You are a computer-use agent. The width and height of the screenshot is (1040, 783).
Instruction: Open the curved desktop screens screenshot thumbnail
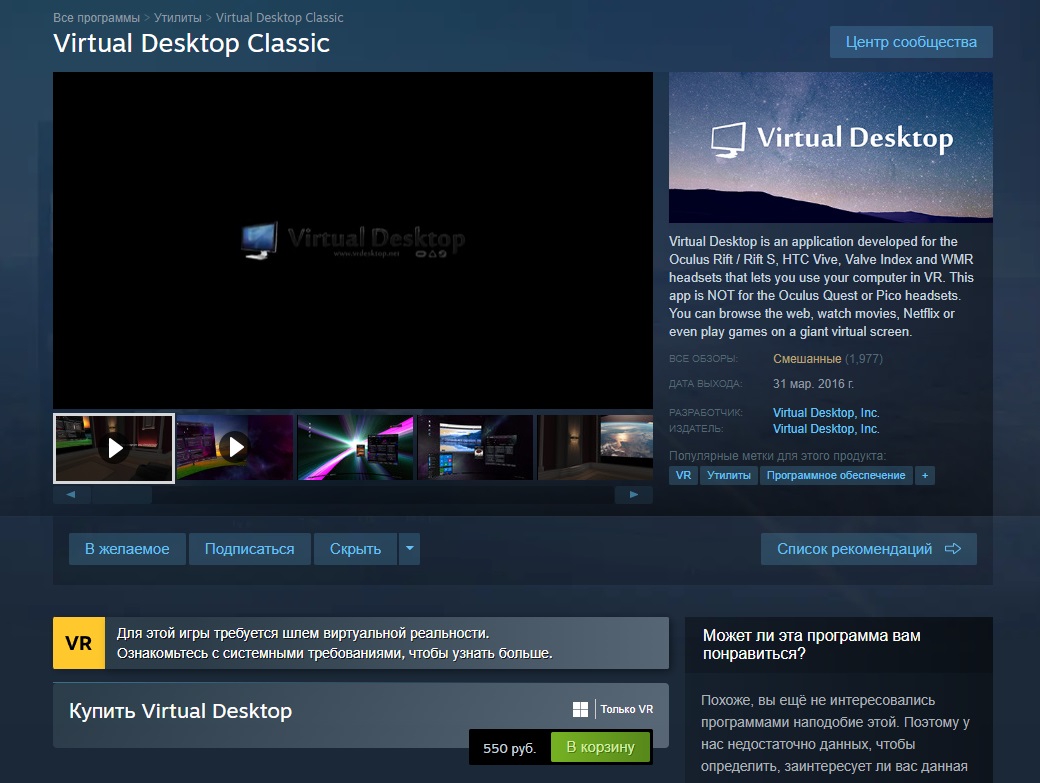coord(475,448)
